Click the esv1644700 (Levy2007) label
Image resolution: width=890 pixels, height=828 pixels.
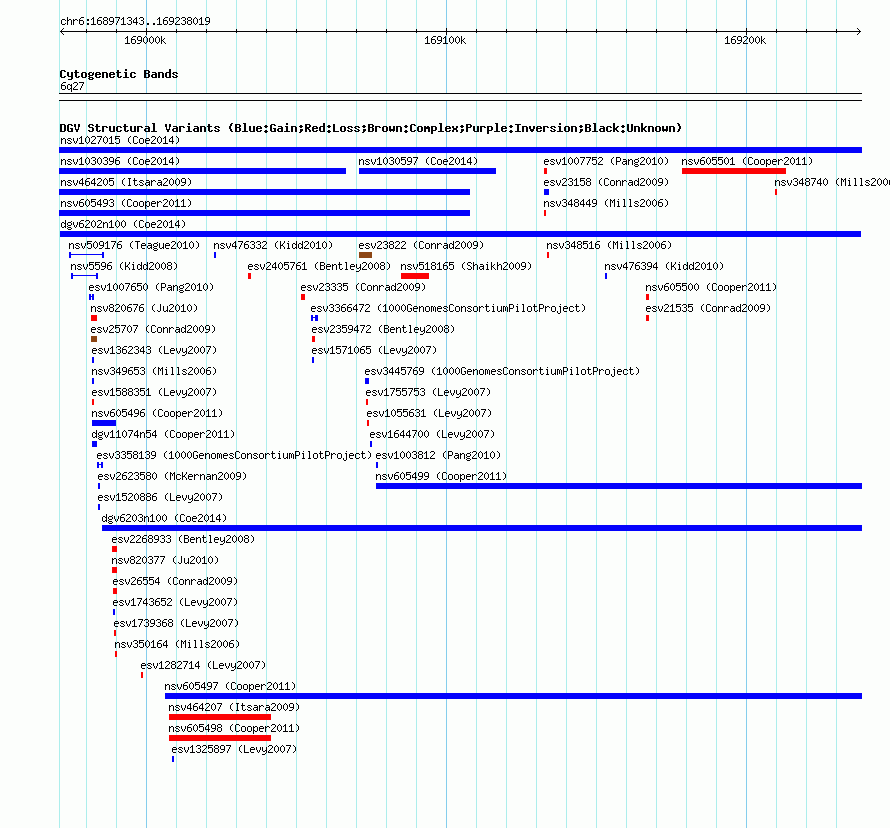433,434
